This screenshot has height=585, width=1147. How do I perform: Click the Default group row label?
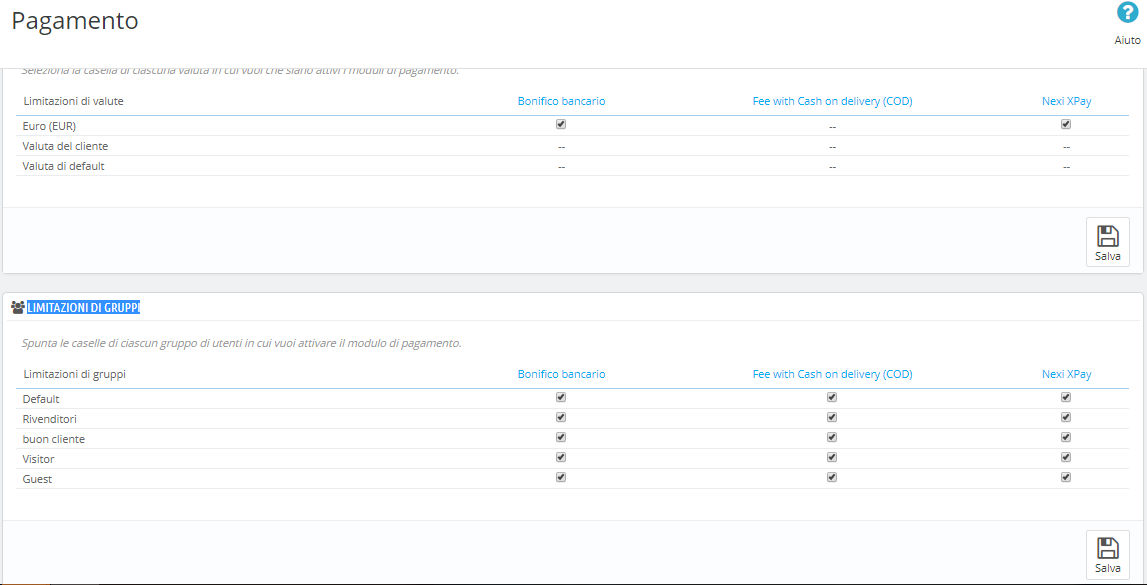[41, 399]
